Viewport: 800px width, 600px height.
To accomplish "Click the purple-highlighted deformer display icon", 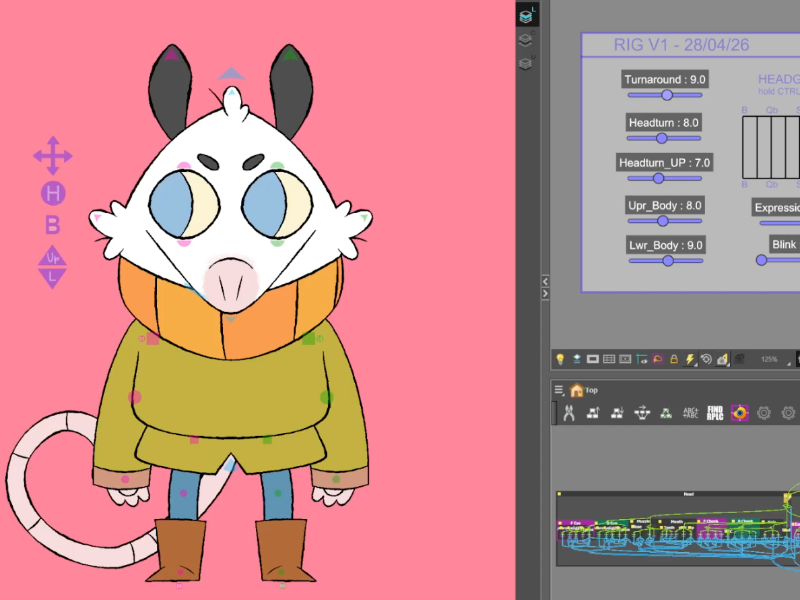I will [658, 359].
